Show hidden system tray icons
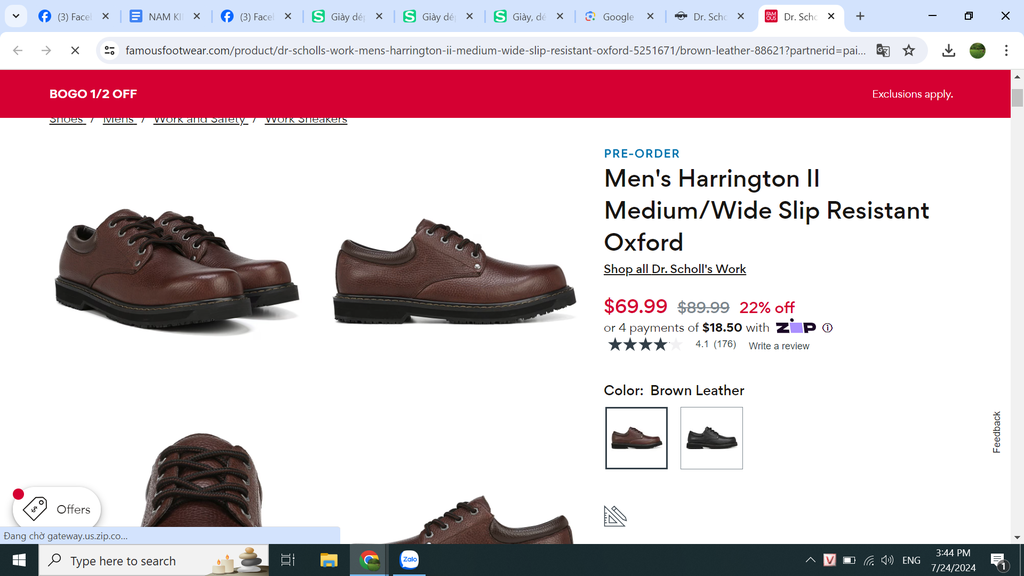The width and height of the screenshot is (1024, 576). 810,560
